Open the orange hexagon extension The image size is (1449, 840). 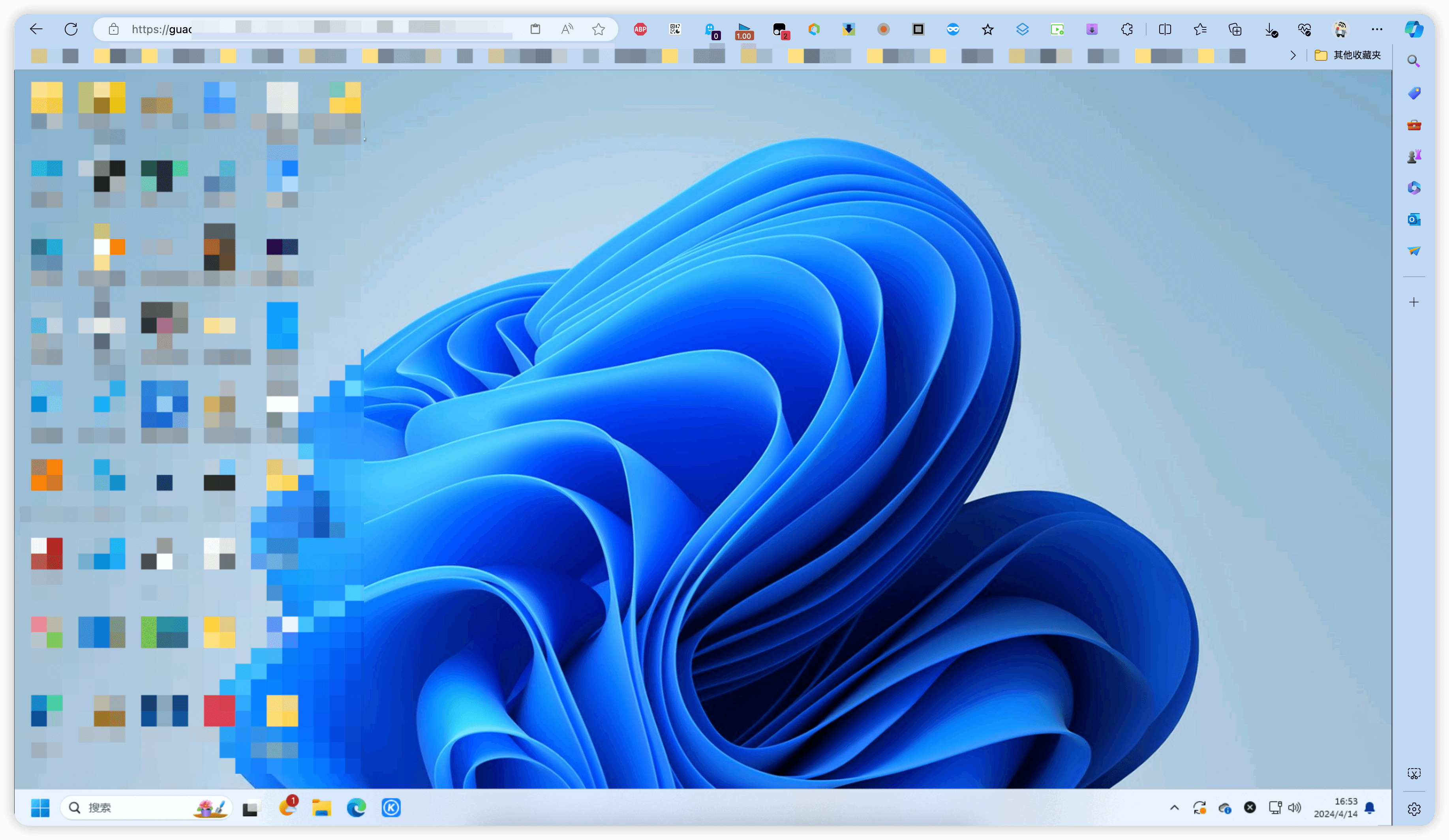814,29
